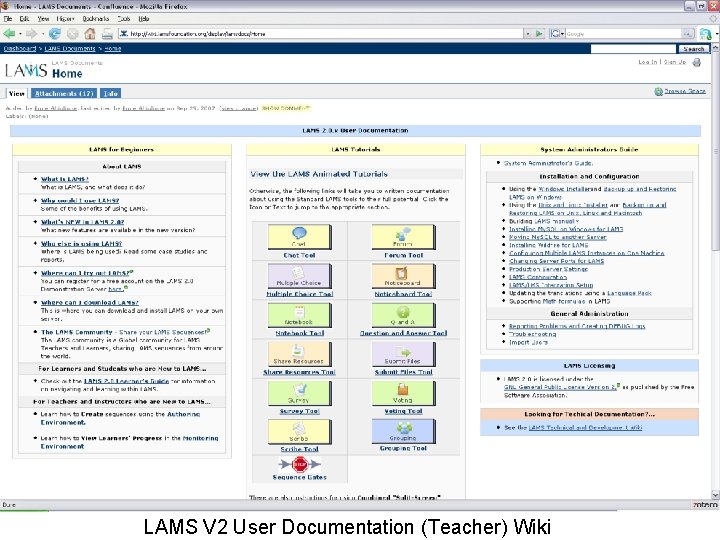The width and height of the screenshot is (720, 540).
Task: Open the Chat Tool text link
Action: 299,255
